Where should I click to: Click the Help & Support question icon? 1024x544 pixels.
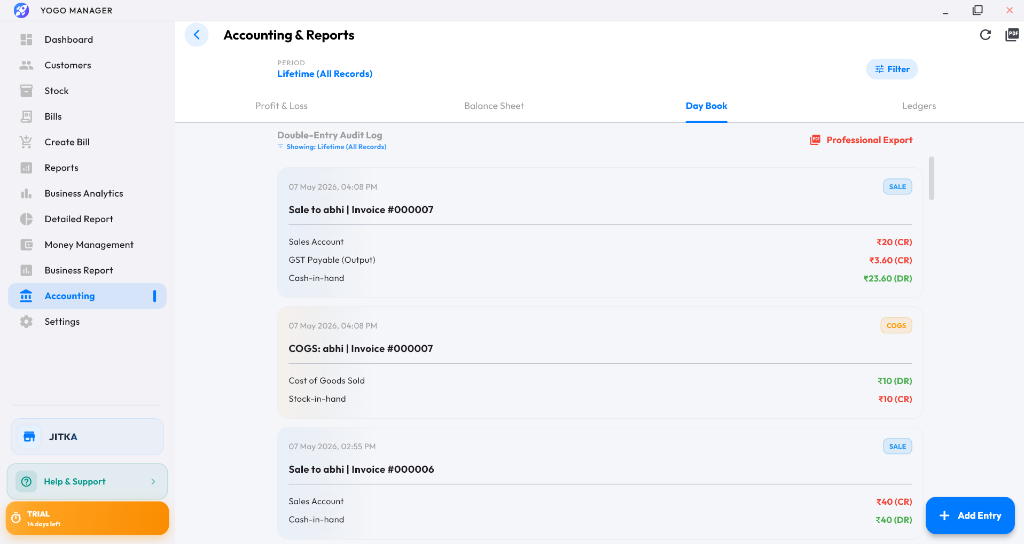click(26, 482)
